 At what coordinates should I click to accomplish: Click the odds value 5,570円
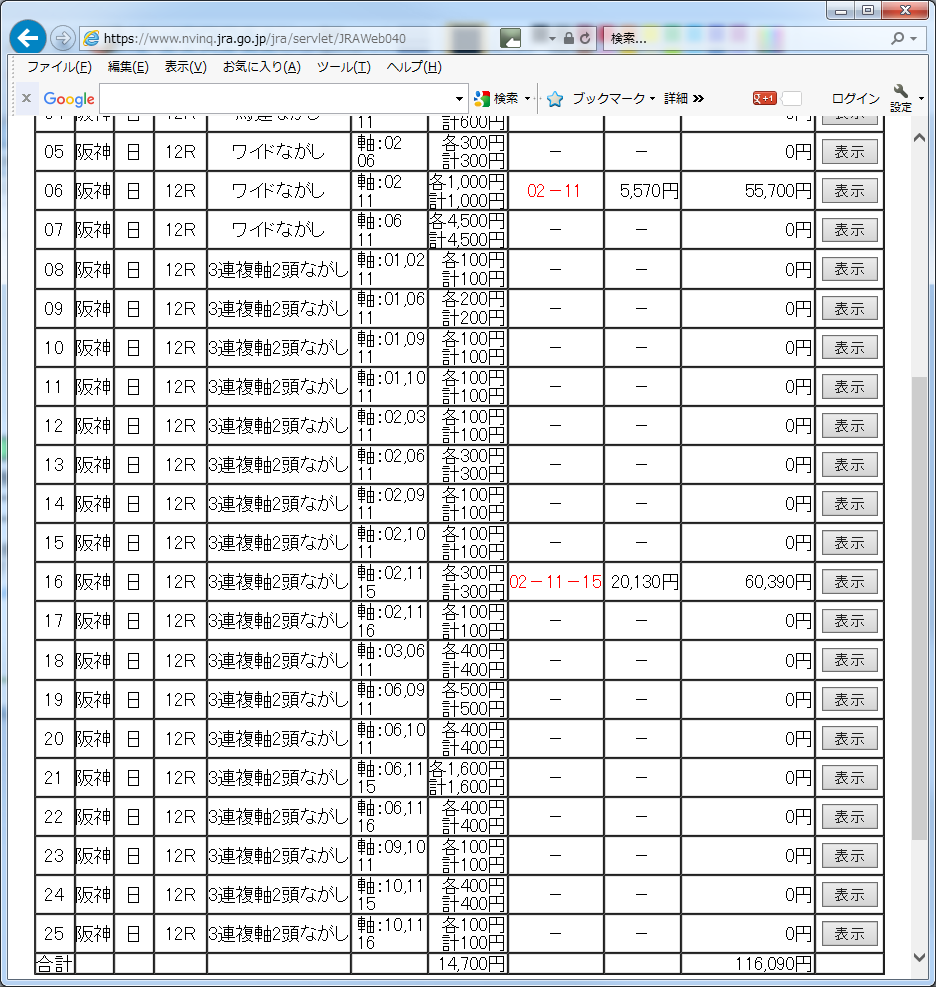649,191
